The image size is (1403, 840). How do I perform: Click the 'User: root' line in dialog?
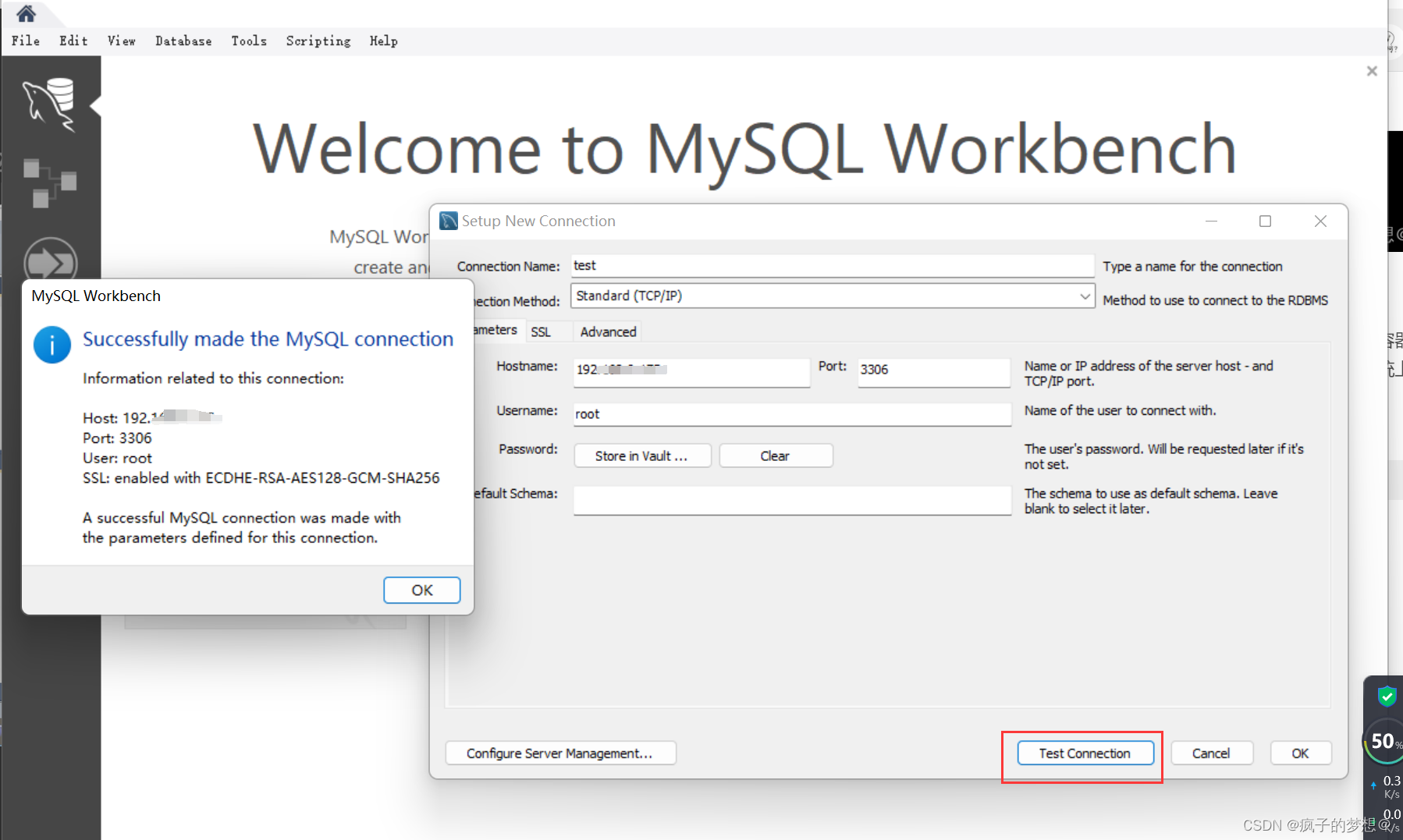[117, 458]
